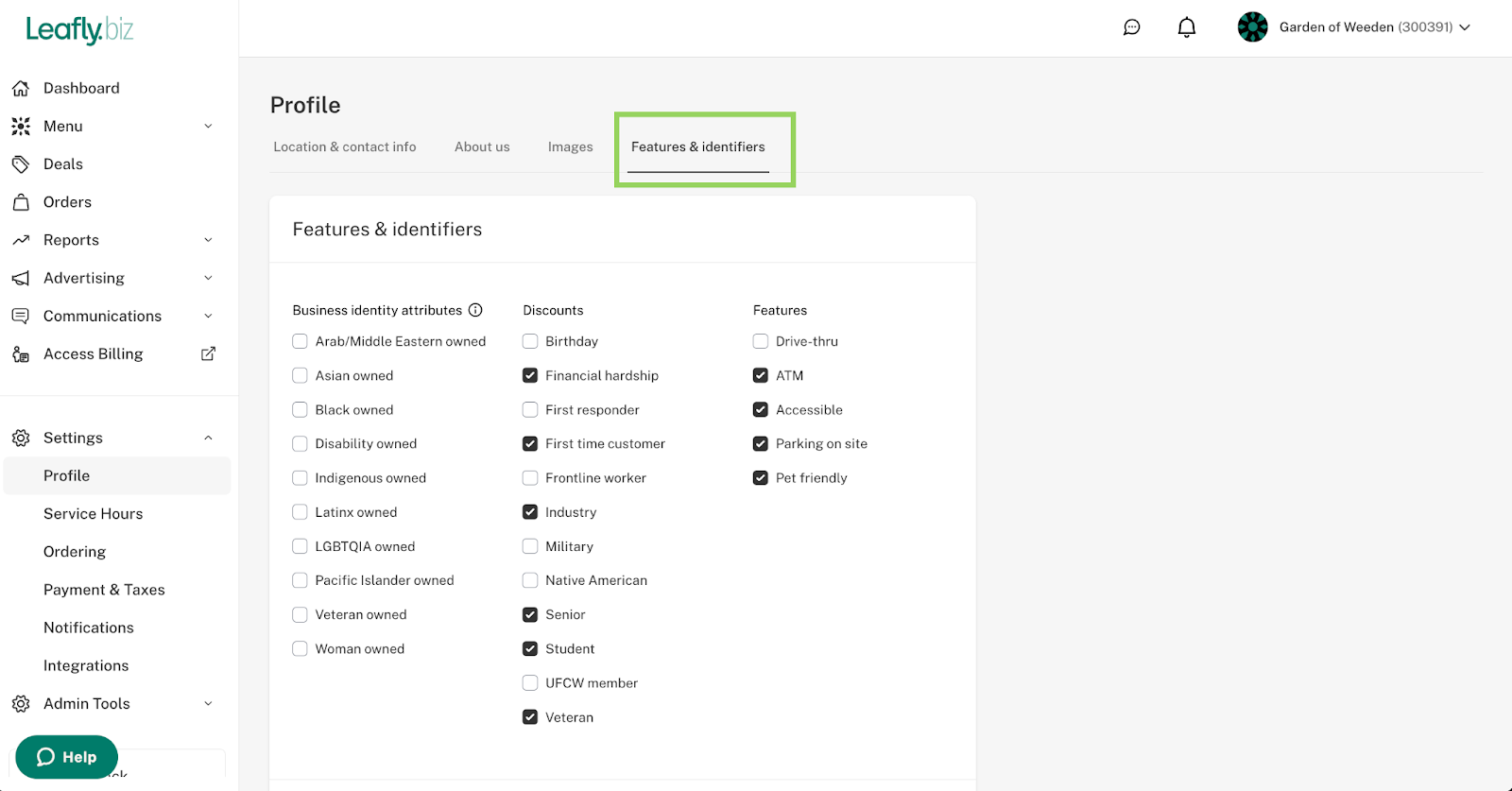Click the Deals tag icon
1512x791 pixels.
[21, 163]
